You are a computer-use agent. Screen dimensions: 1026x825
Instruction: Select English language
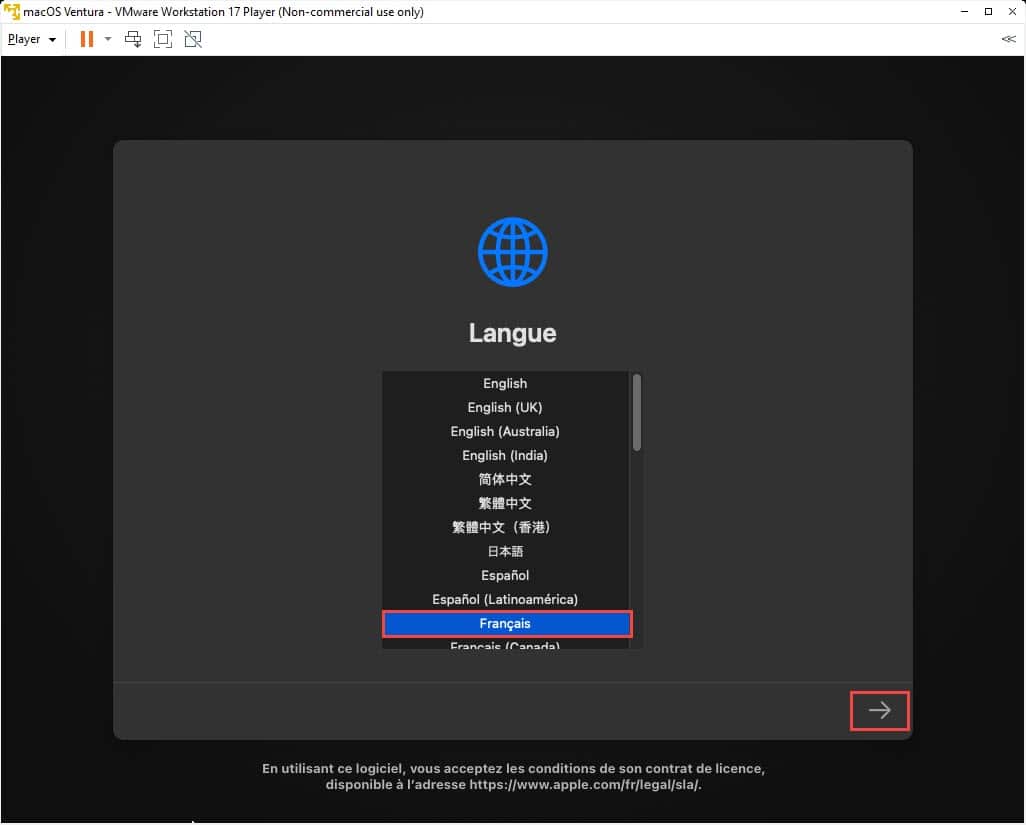[x=505, y=383]
